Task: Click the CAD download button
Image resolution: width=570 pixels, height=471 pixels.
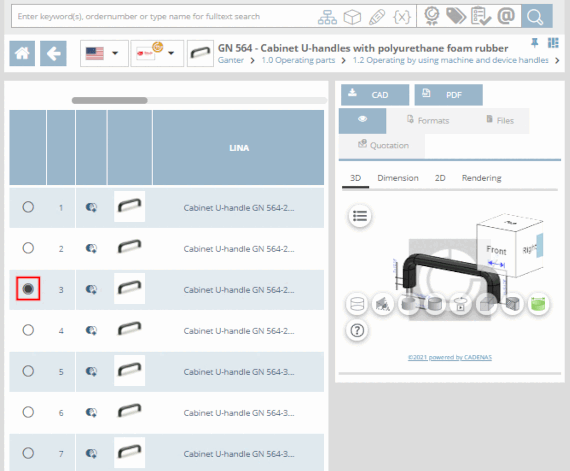Action: pyautogui.click(x=375, y=95)
